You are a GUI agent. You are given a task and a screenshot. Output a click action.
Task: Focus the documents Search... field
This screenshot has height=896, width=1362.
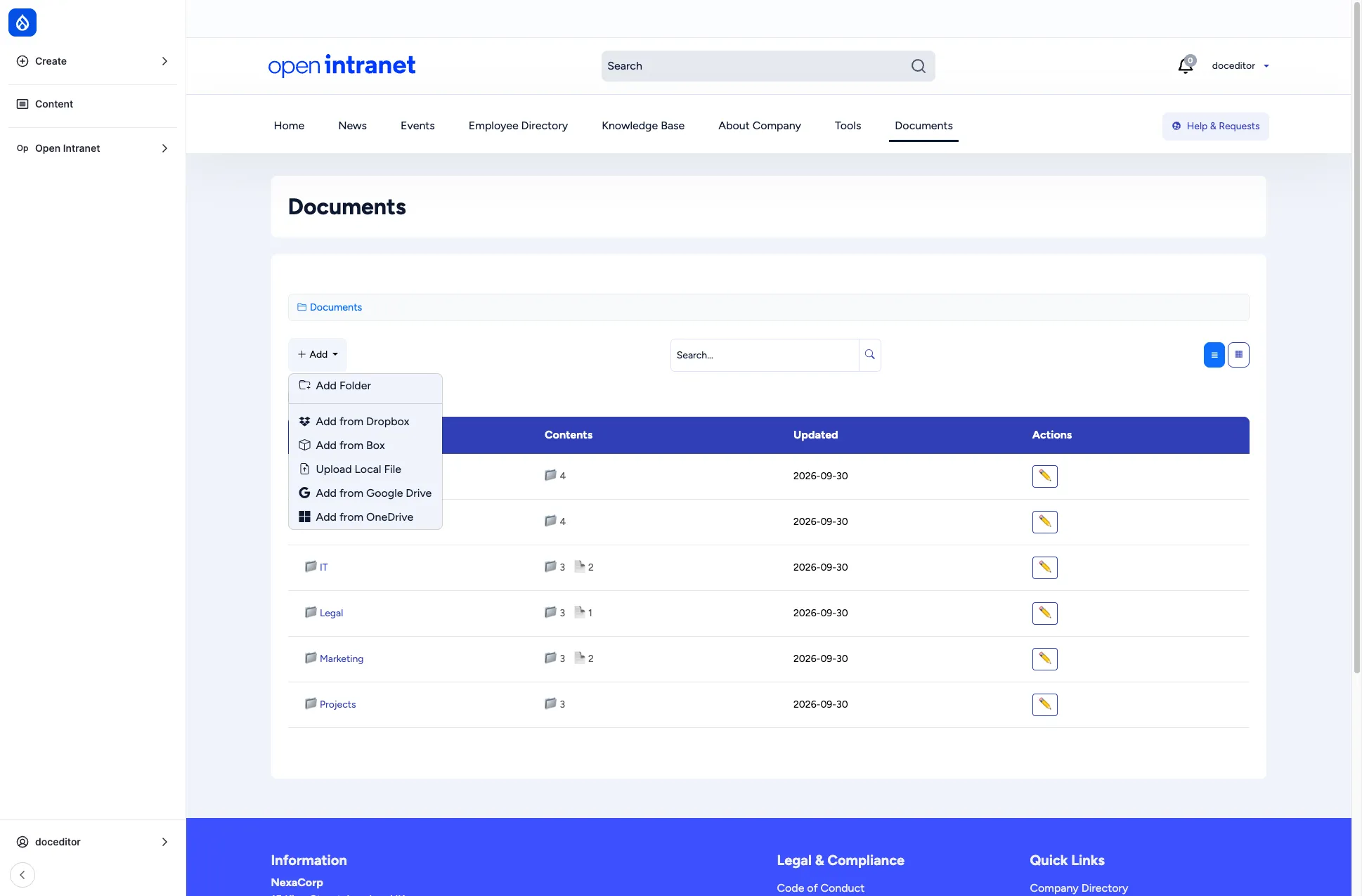(765, 355)
